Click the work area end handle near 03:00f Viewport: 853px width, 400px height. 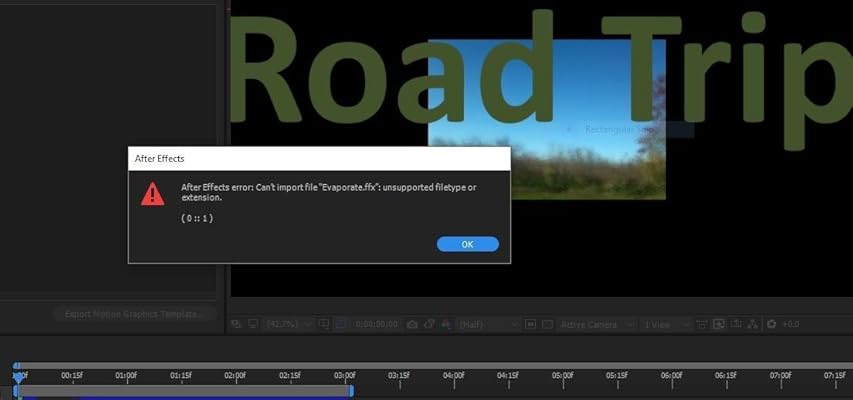point(351,391)
